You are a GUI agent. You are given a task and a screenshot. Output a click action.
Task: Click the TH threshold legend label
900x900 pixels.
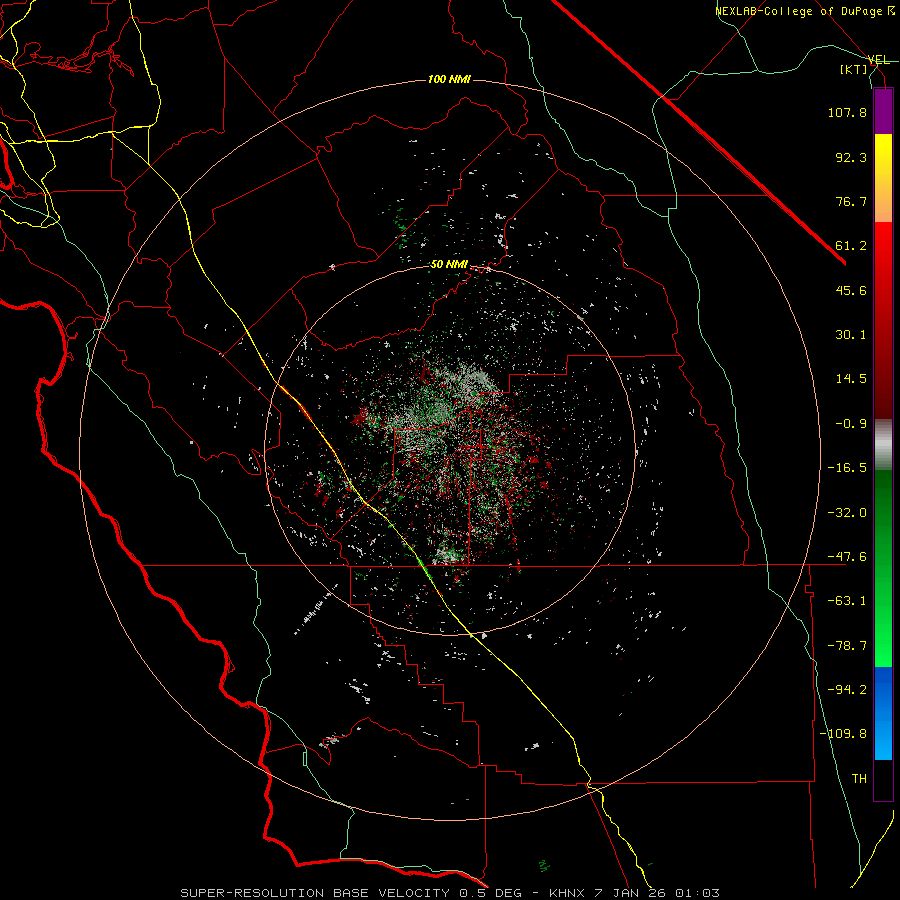tap(859, 779)
